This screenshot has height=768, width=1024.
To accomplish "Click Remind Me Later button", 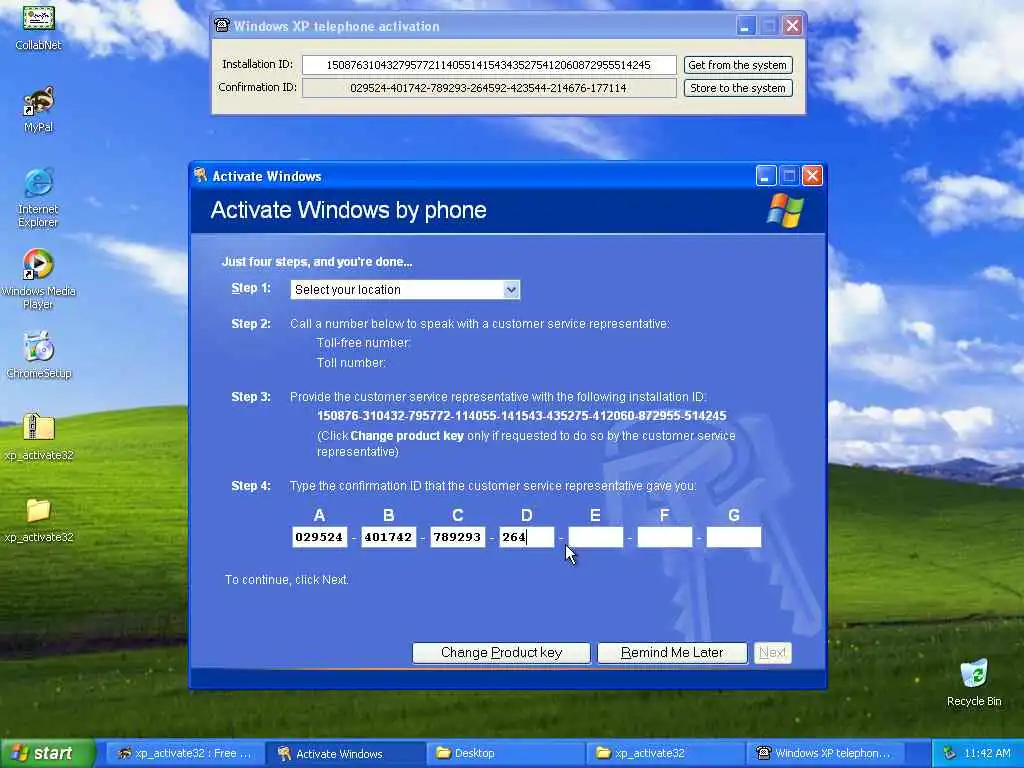I will (672, 652).
